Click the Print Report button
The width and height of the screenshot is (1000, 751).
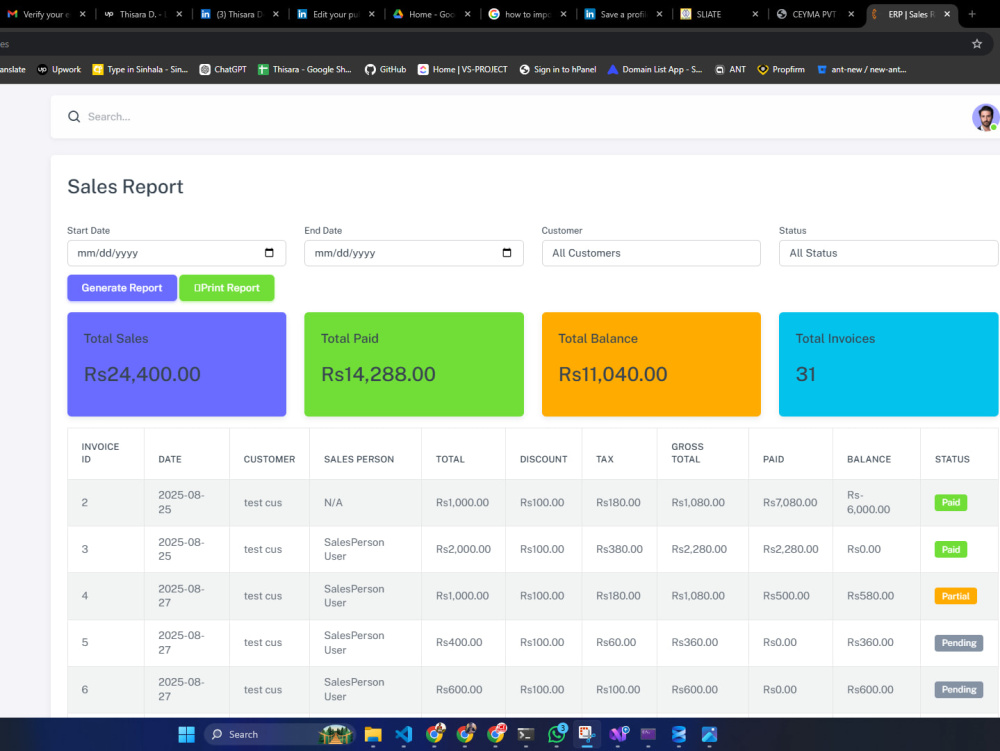point(227,288)
